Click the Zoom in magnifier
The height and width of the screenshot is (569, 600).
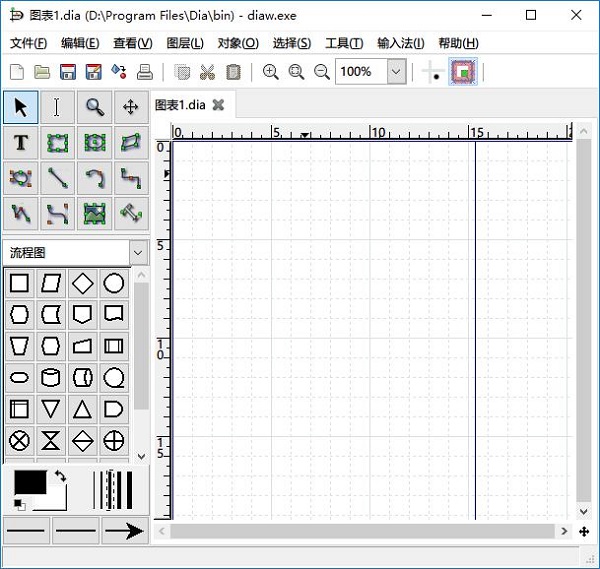coord(271,72)
